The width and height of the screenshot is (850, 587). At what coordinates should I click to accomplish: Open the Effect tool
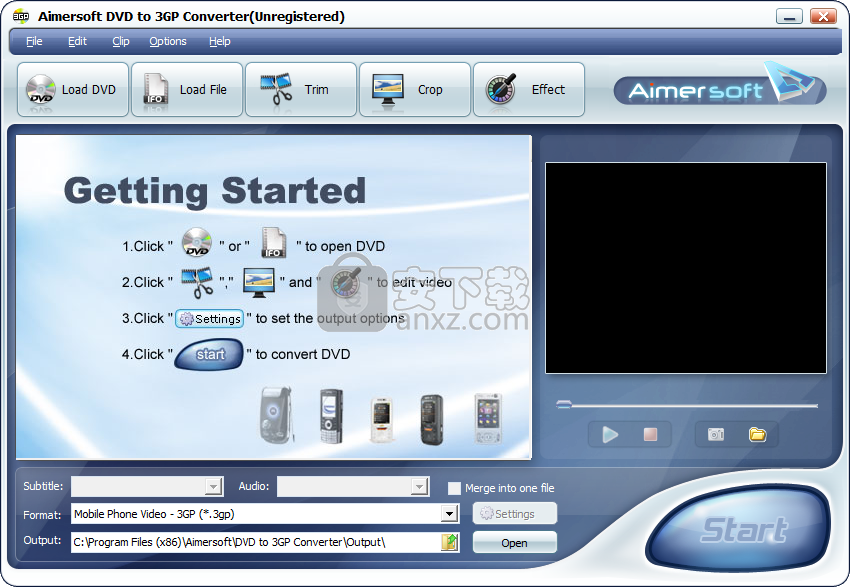click(x=529, y=89)
